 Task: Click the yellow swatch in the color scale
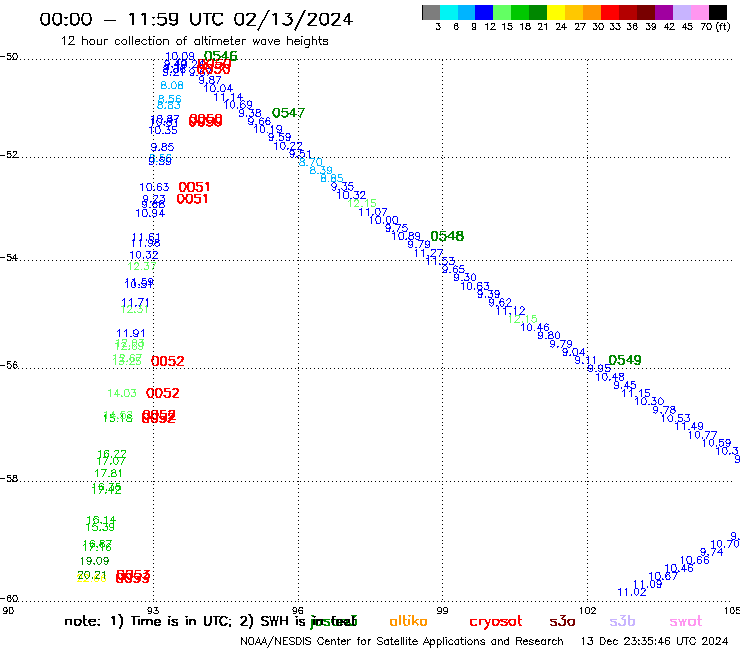tap(556, 13)
